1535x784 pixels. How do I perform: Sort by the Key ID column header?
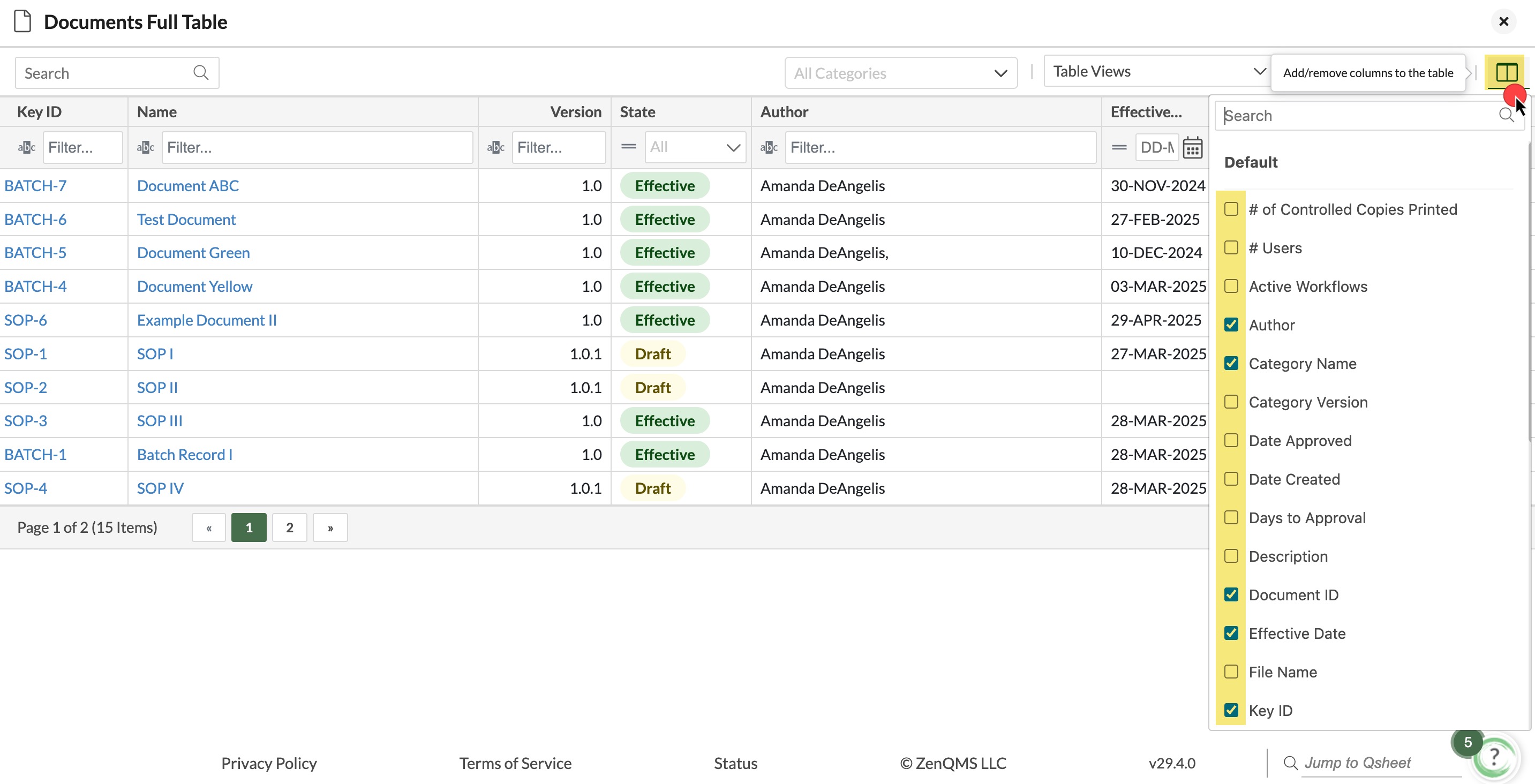(39, 111)
